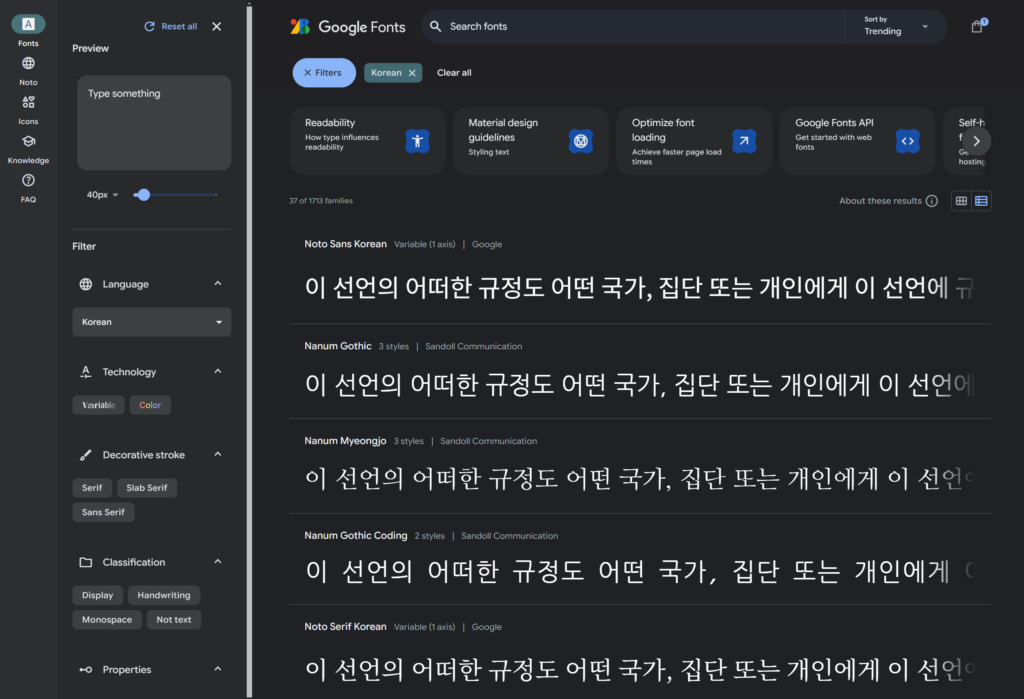The image size is (1024, 699).
Task: Click the Optimize font loading arrow icon
Action: coord(744,141)
